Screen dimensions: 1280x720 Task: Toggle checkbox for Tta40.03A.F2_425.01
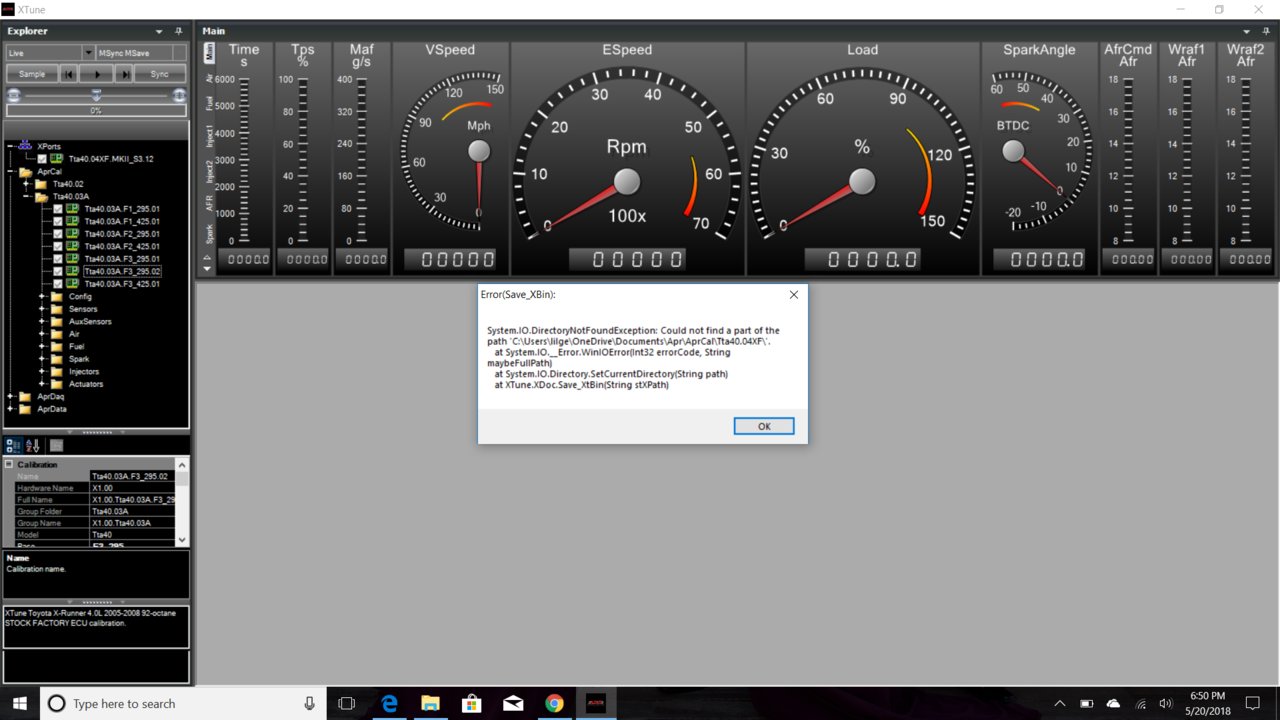(x=58, y=246)
